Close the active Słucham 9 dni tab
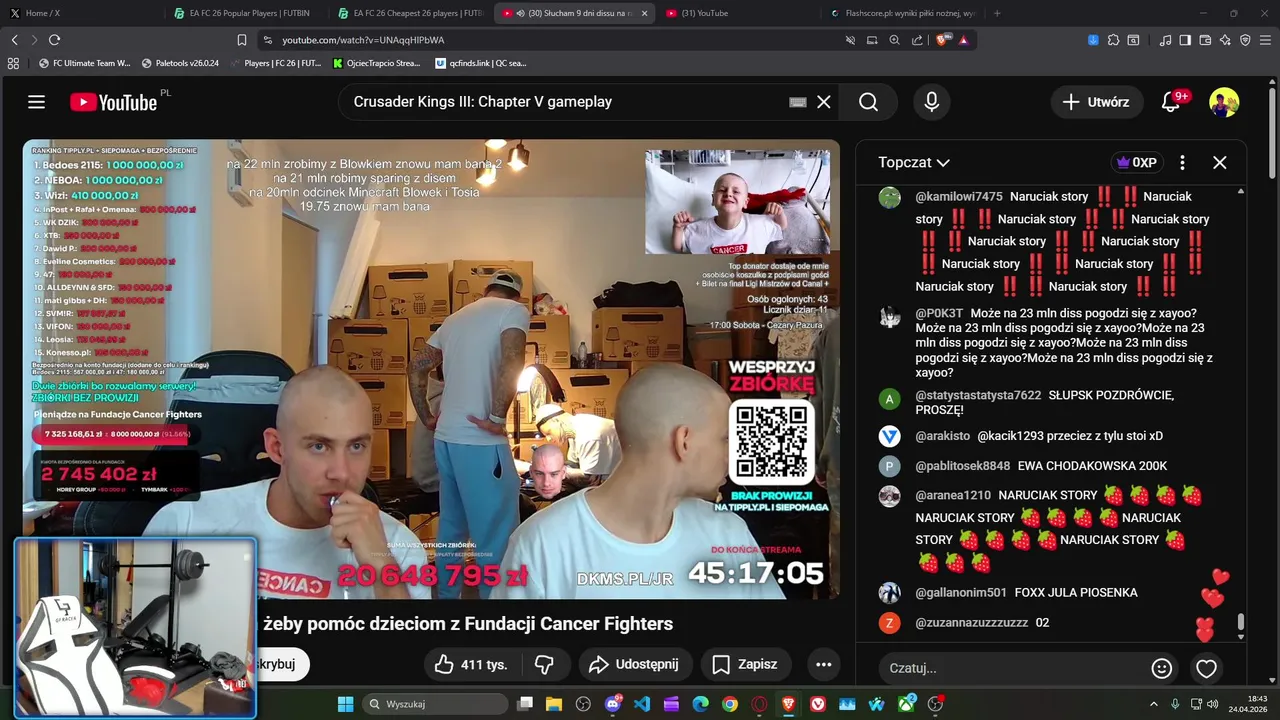This screenshot has width=1280, height=720. 644,13
